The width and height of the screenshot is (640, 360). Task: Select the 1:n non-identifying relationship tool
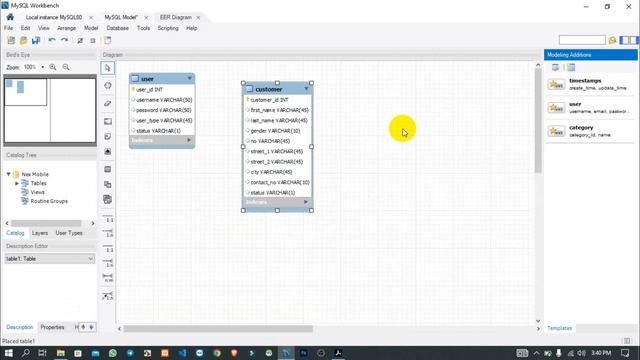(x=108, y=233)
